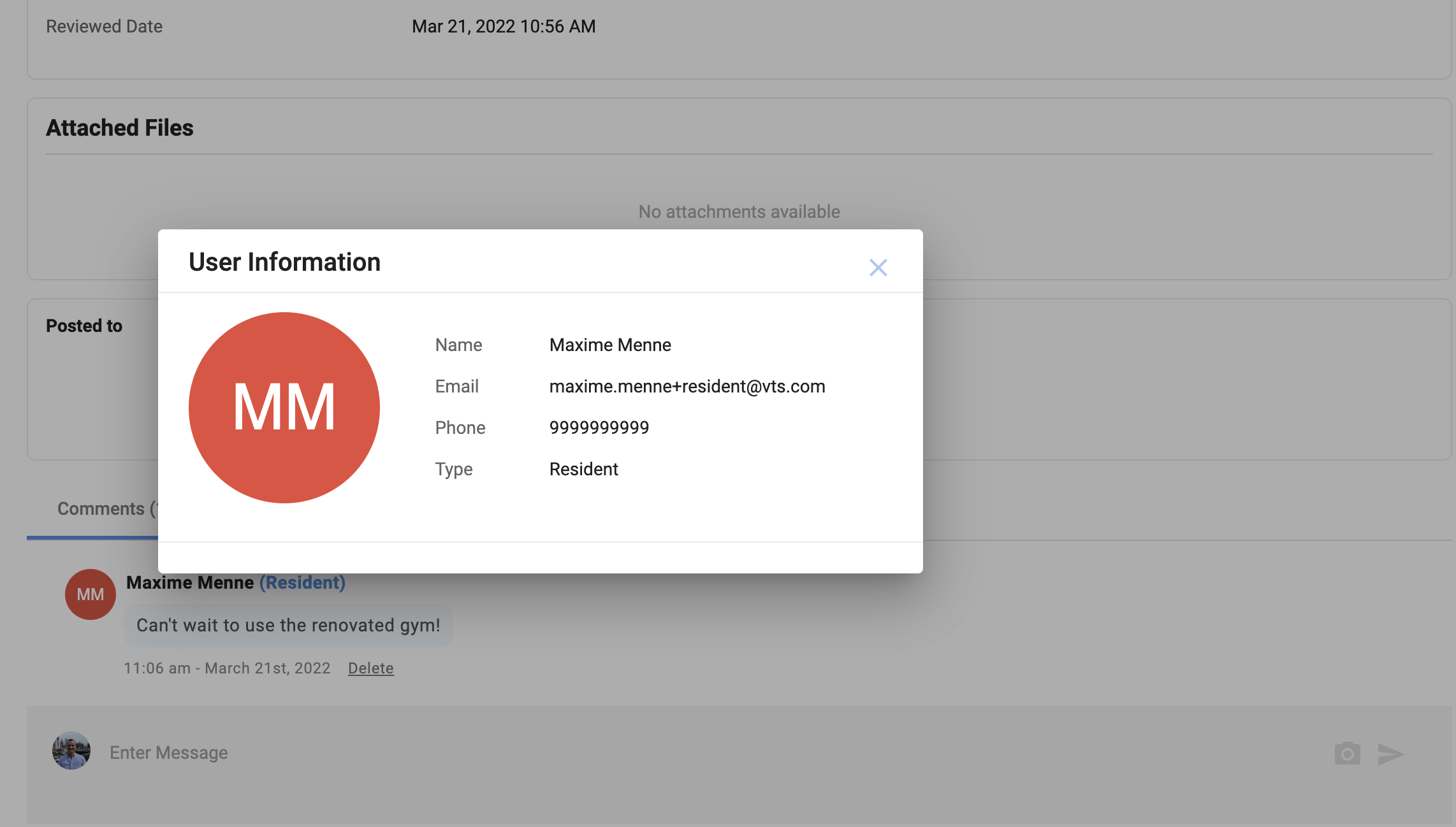Click the small MM commenter avatar
Image resolution: width=1456 pixels, height=827 pixels.
coord(91,594)
